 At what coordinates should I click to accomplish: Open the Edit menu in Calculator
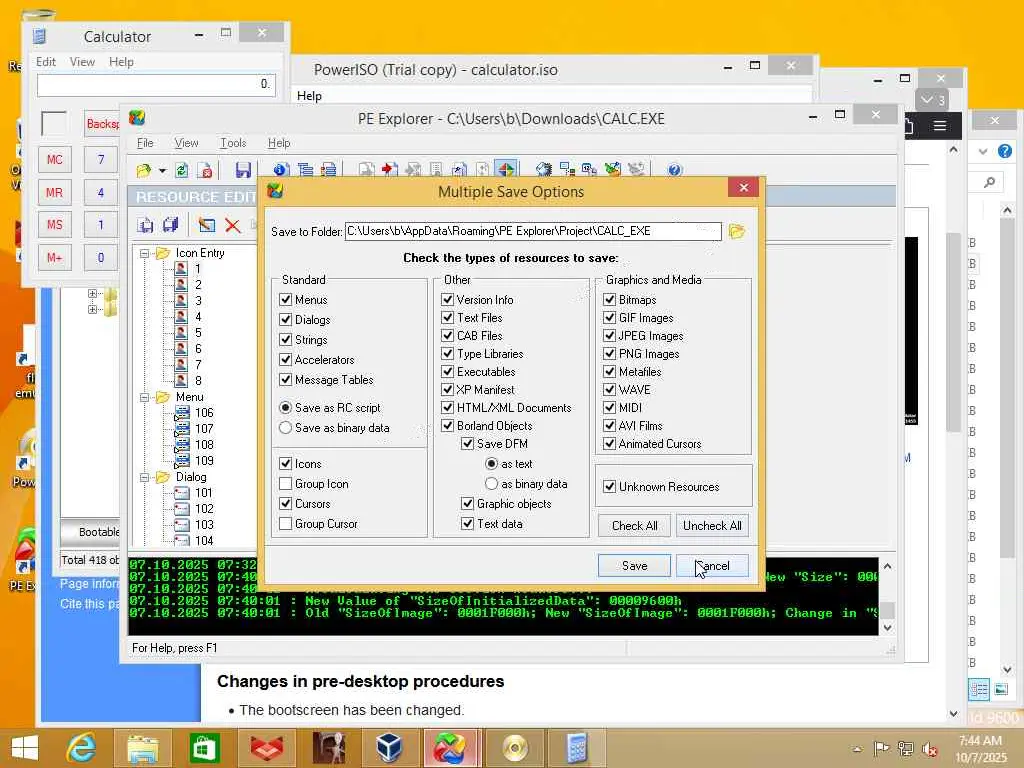tap(46, 62)
